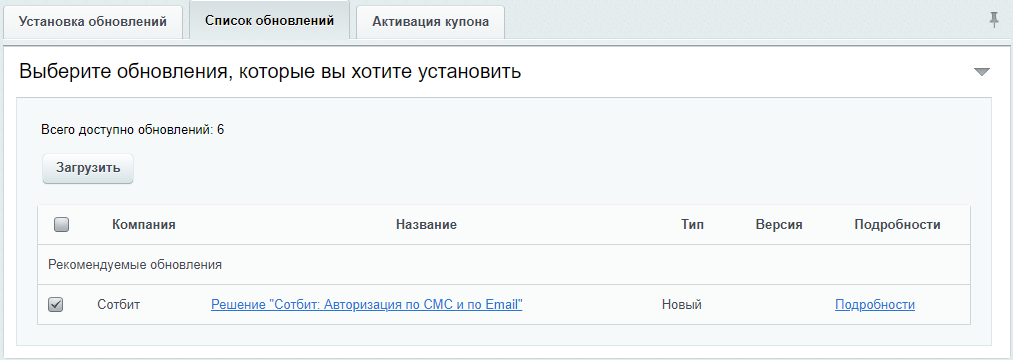
Task: Collapse the section with the triangle arrow
Action: (x=981, y=72)
